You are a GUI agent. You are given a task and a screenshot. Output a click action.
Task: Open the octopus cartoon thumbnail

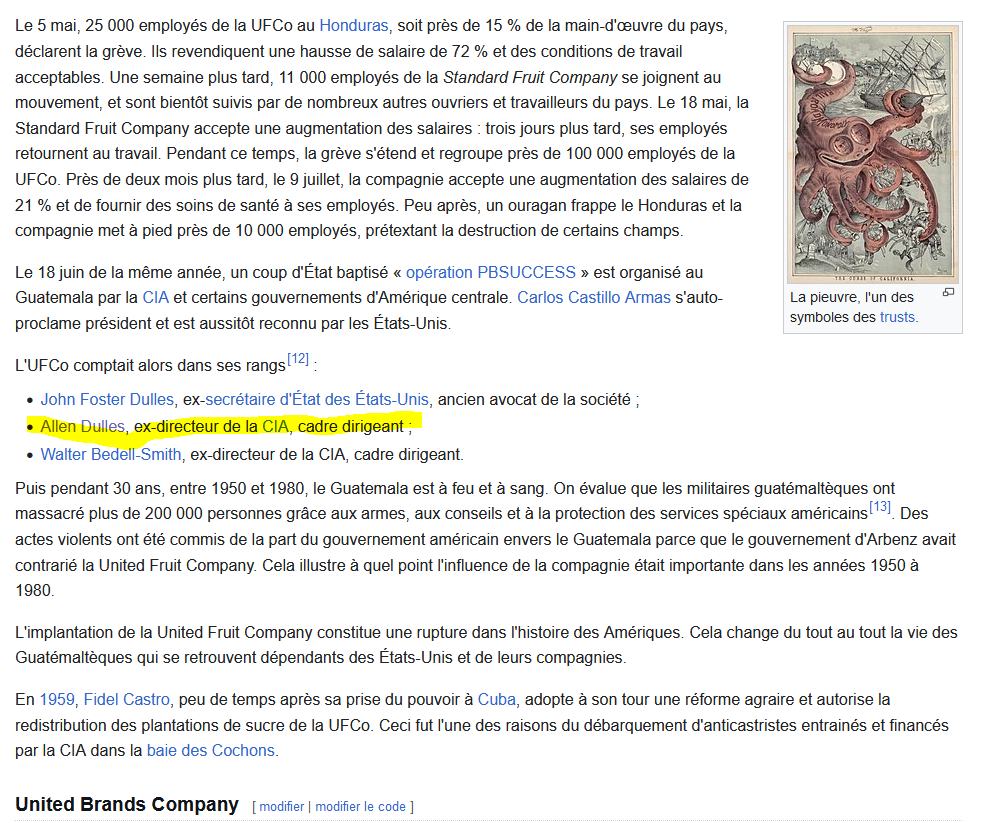[873, 154]
